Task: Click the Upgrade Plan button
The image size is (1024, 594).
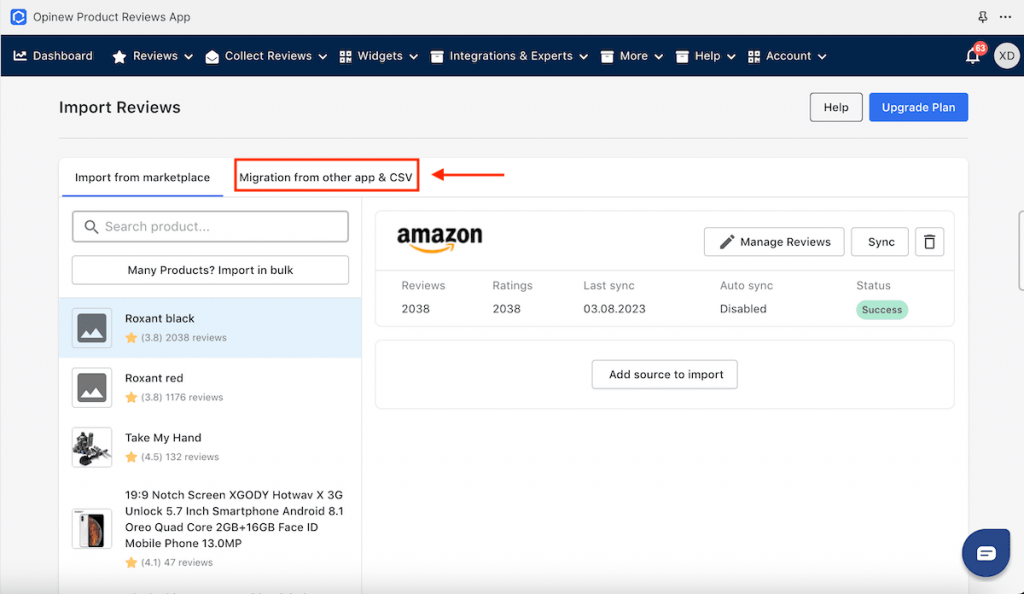Action: pos(918,107)
